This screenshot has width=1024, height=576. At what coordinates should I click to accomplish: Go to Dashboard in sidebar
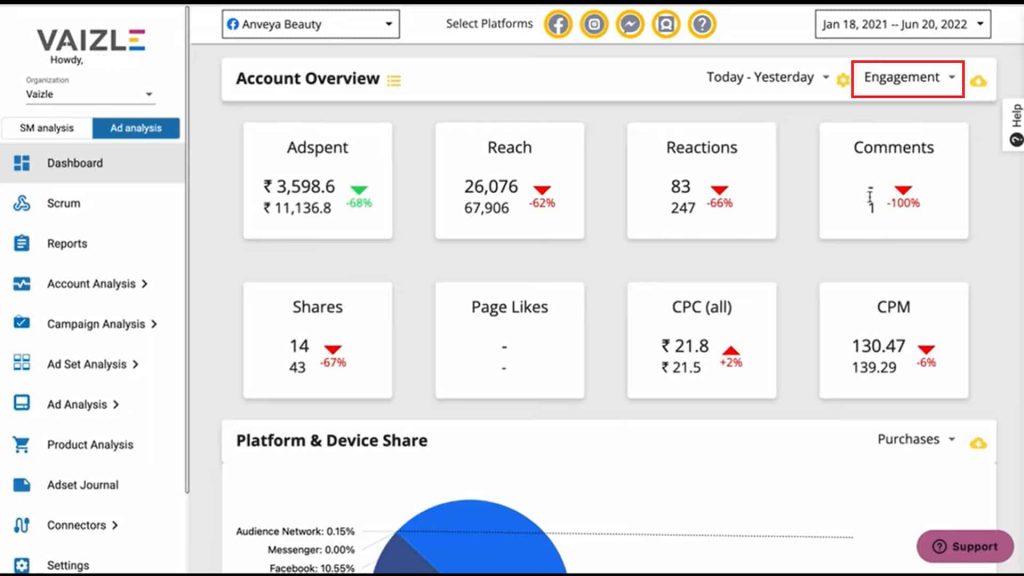coord(93,163)
